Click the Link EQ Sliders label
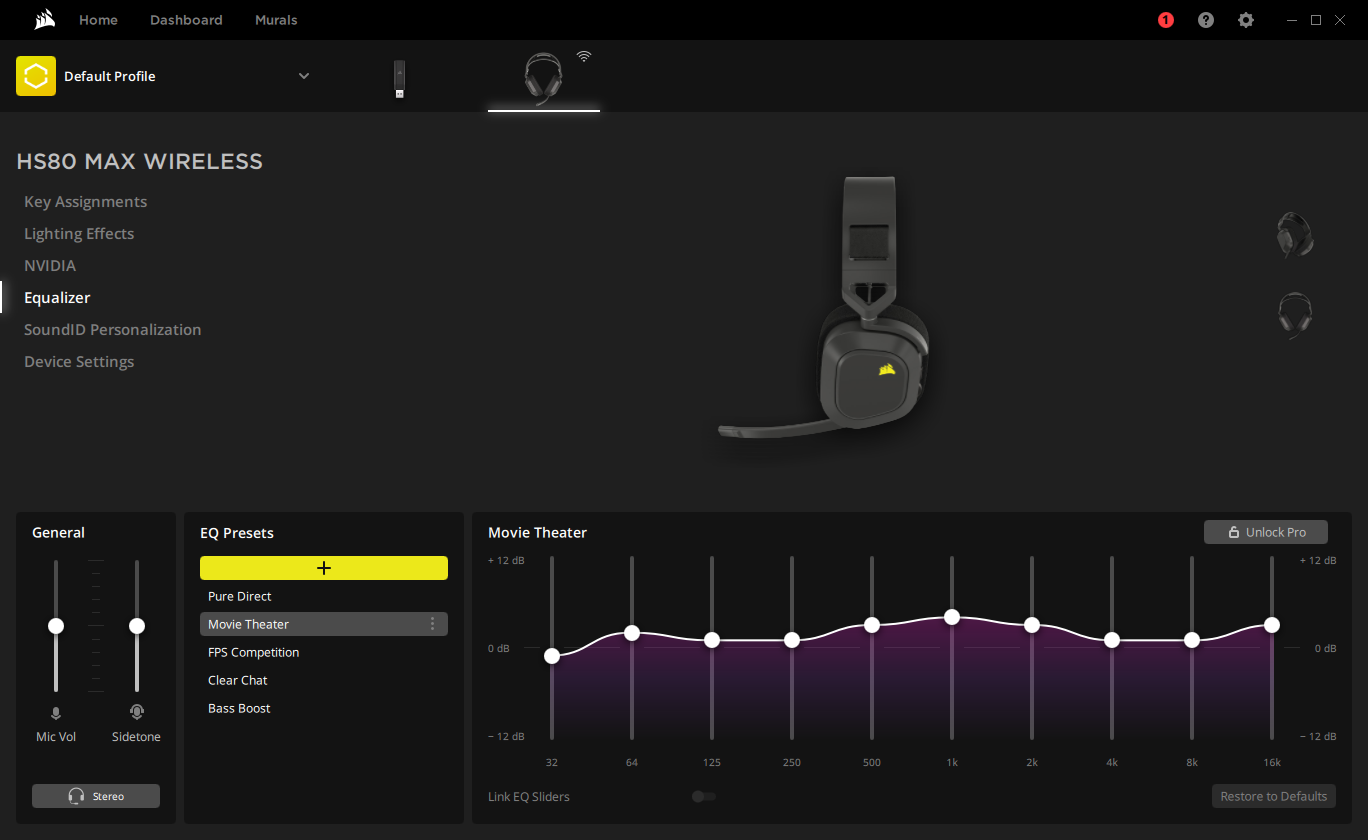 (x=529, y=797)
